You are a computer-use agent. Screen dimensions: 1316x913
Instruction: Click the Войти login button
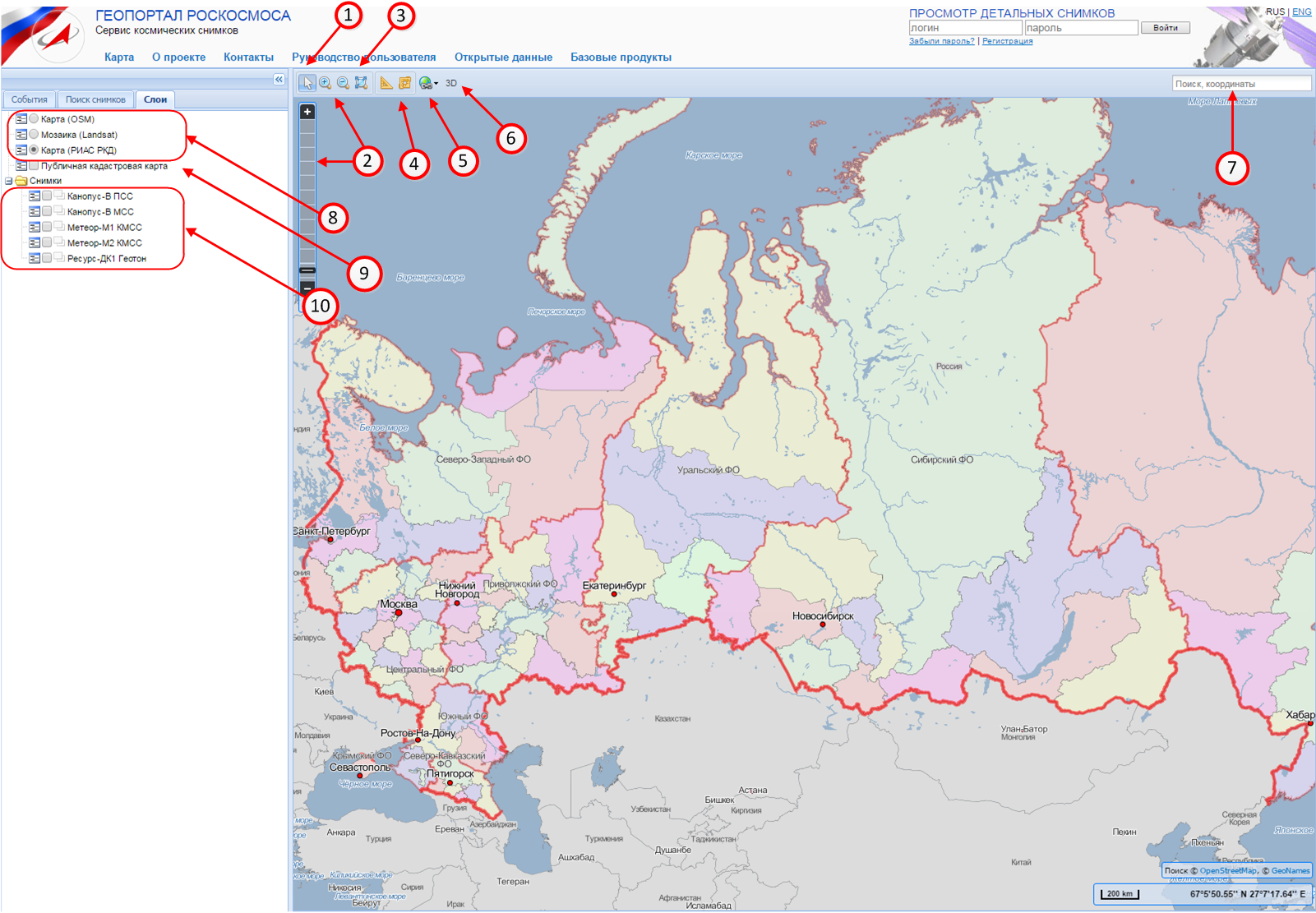pos(1165,28)
